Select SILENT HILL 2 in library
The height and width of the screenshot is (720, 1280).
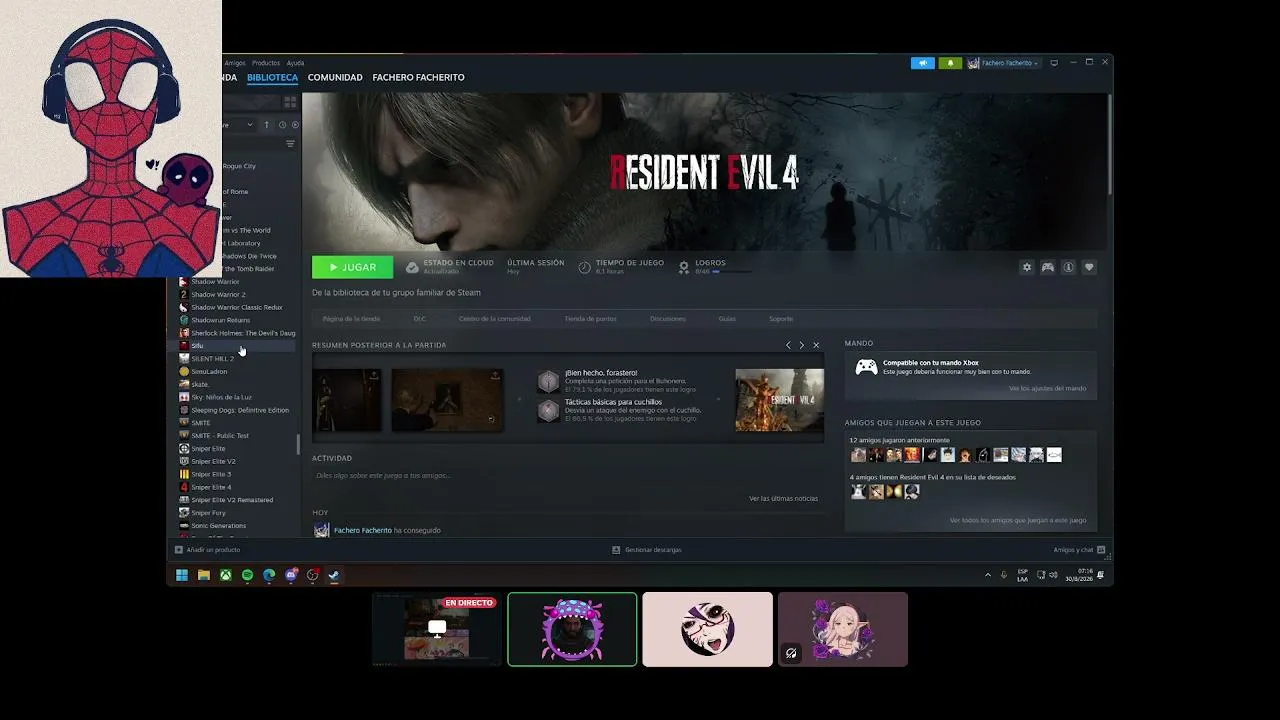pyautogui.click(x=236, y=359)
